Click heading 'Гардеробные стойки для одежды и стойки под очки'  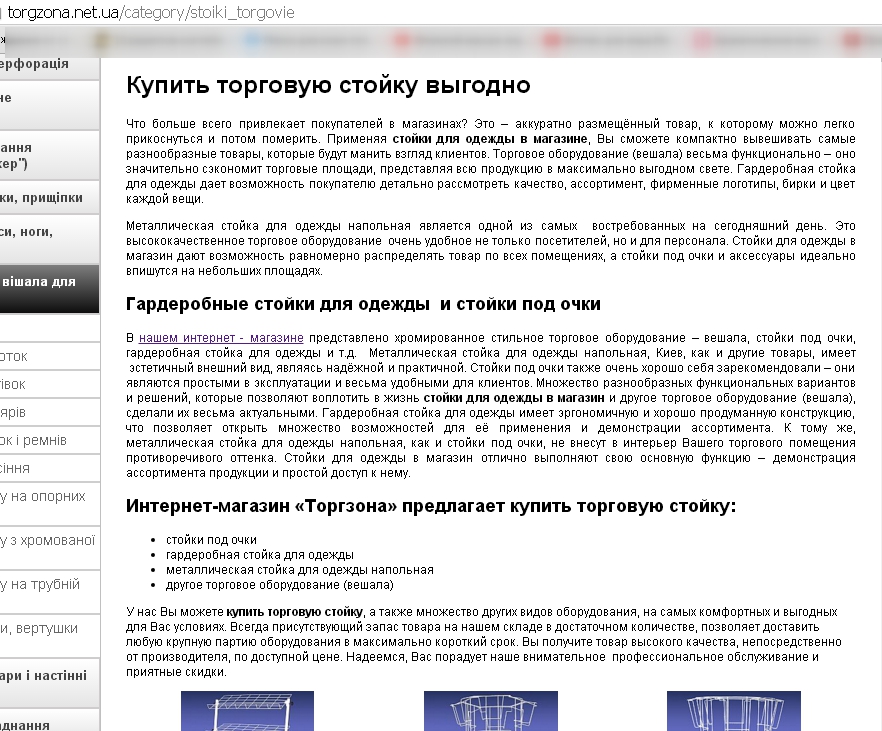(x=363, y=304)
